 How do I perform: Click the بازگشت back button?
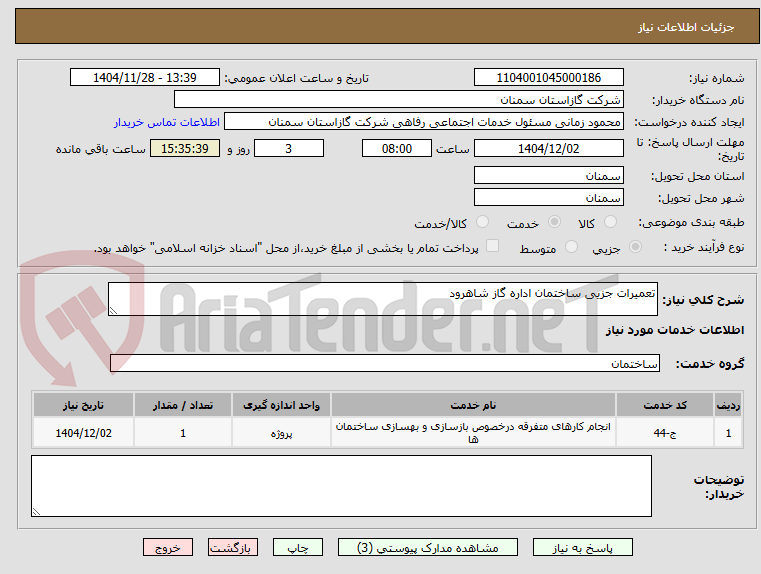[x=232, y=547]
